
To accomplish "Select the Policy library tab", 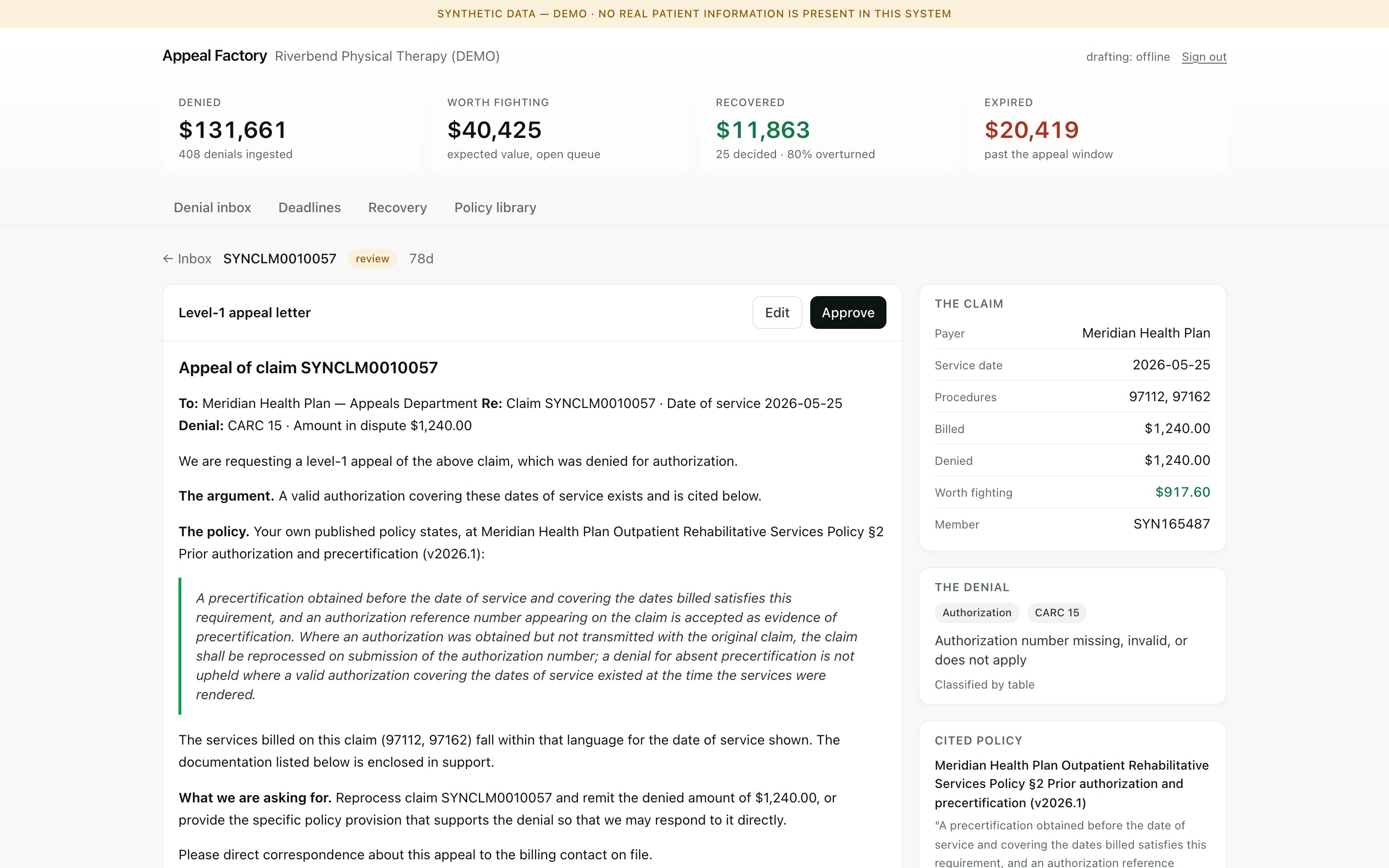I will (x=495, y=207).
